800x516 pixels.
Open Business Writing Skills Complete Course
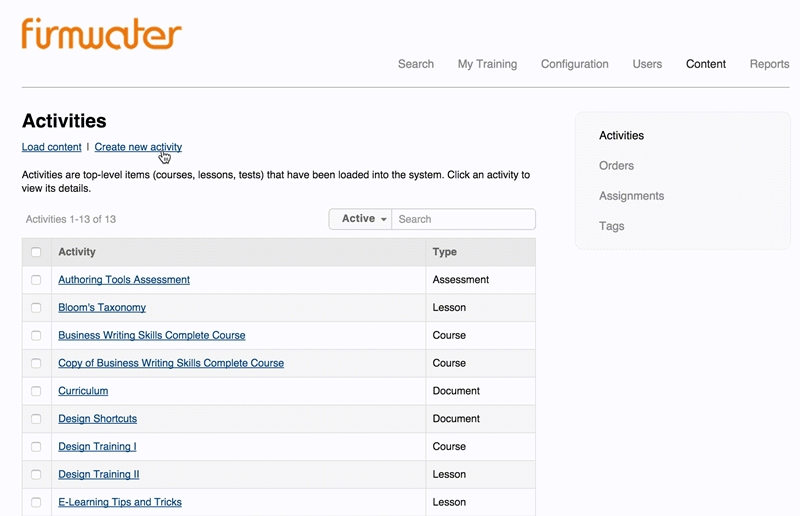pos(151,335)
